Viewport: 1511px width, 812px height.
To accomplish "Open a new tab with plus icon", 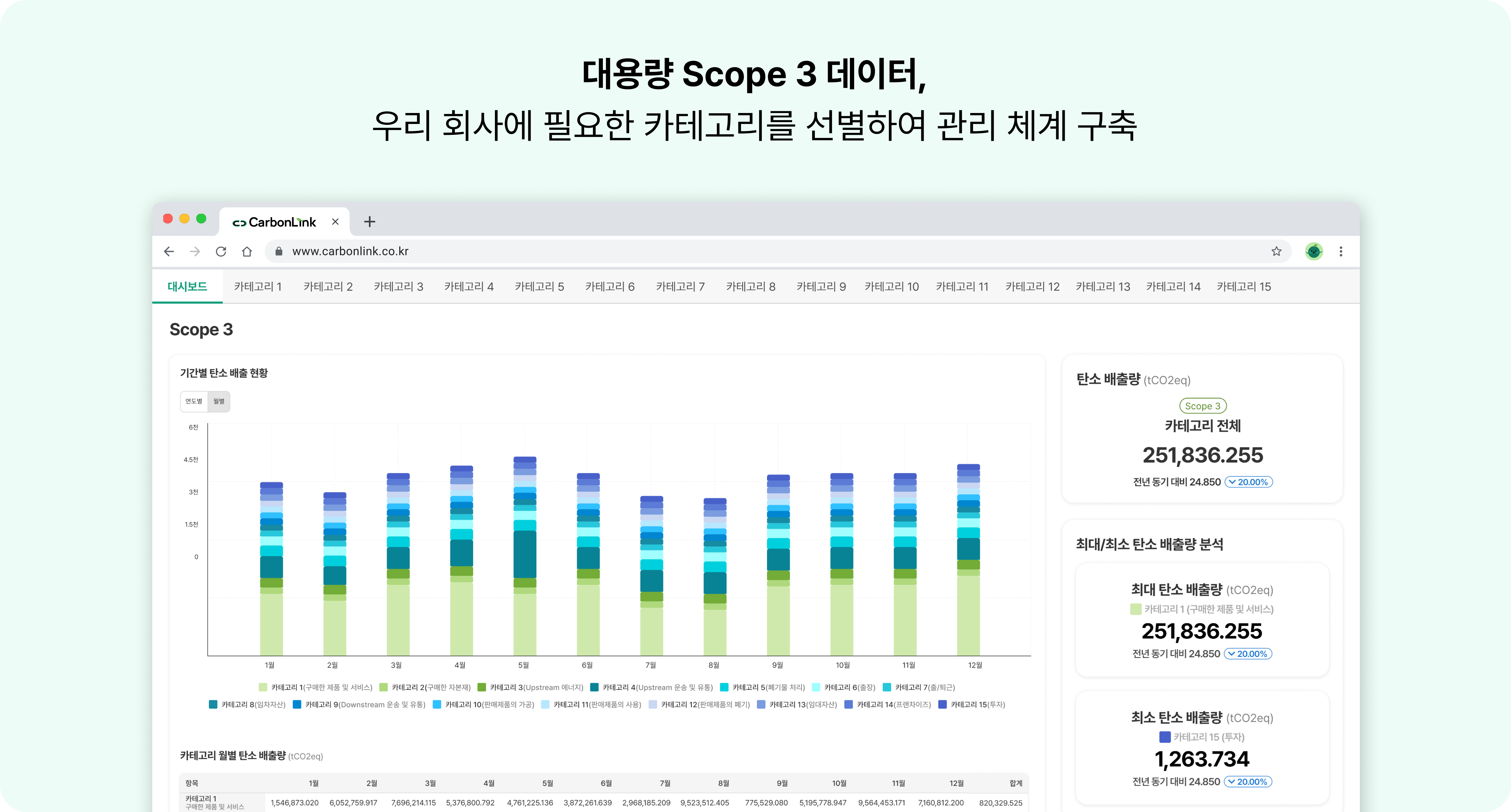I will pos(369,222).
